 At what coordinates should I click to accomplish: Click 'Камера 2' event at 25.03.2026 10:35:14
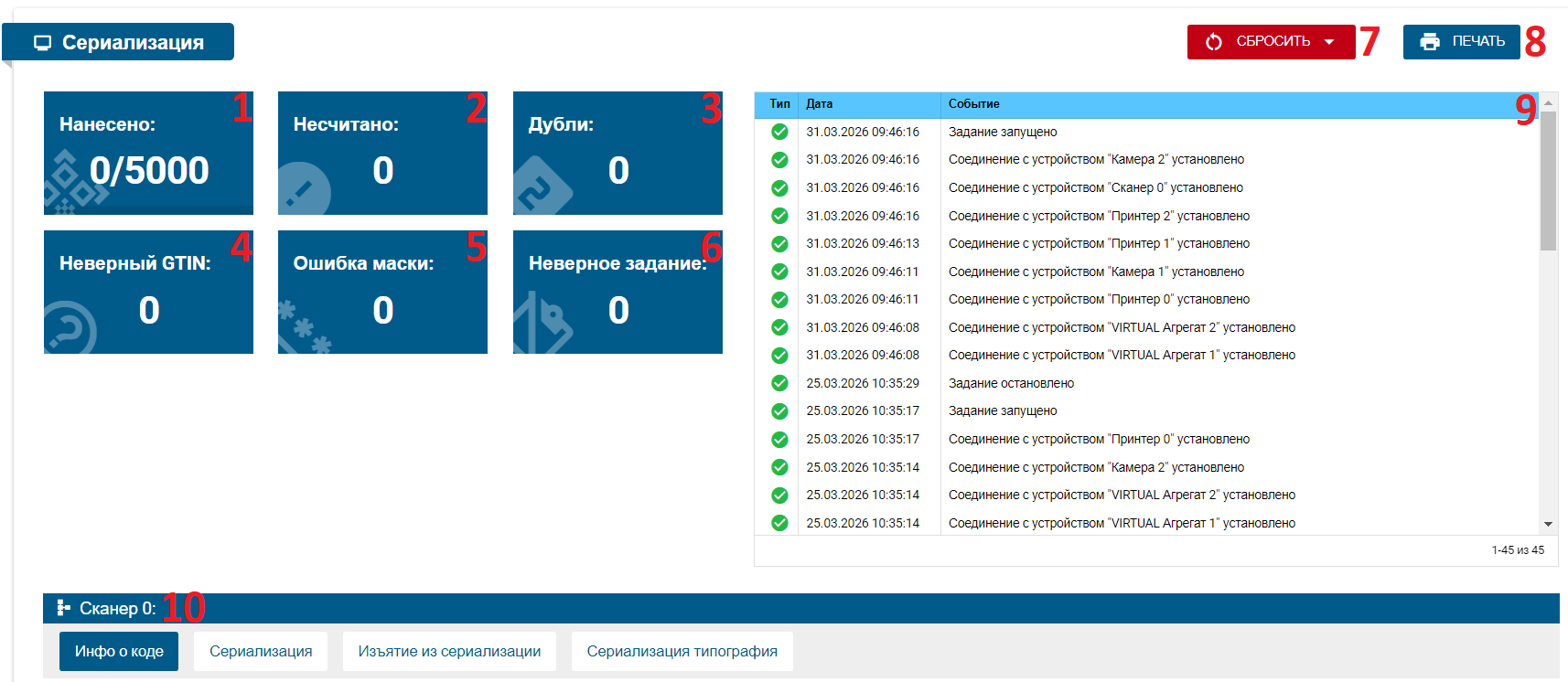pyautogui.click(x=1096, y=467)
